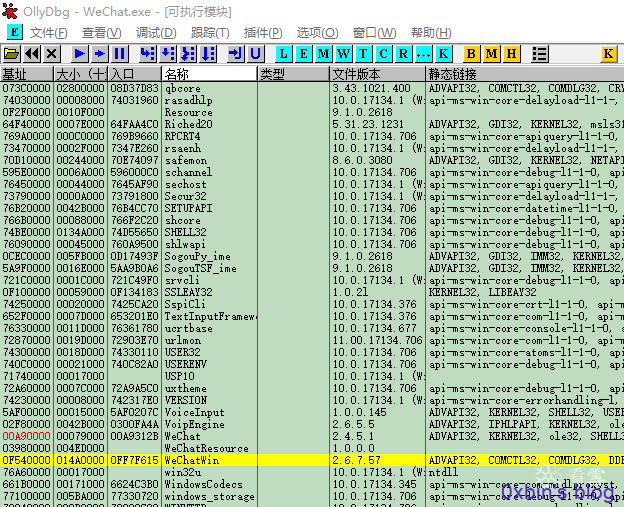Open the 查看(V) menu
This screenshot has width=624, height=507.
click(x=101, y=33)
